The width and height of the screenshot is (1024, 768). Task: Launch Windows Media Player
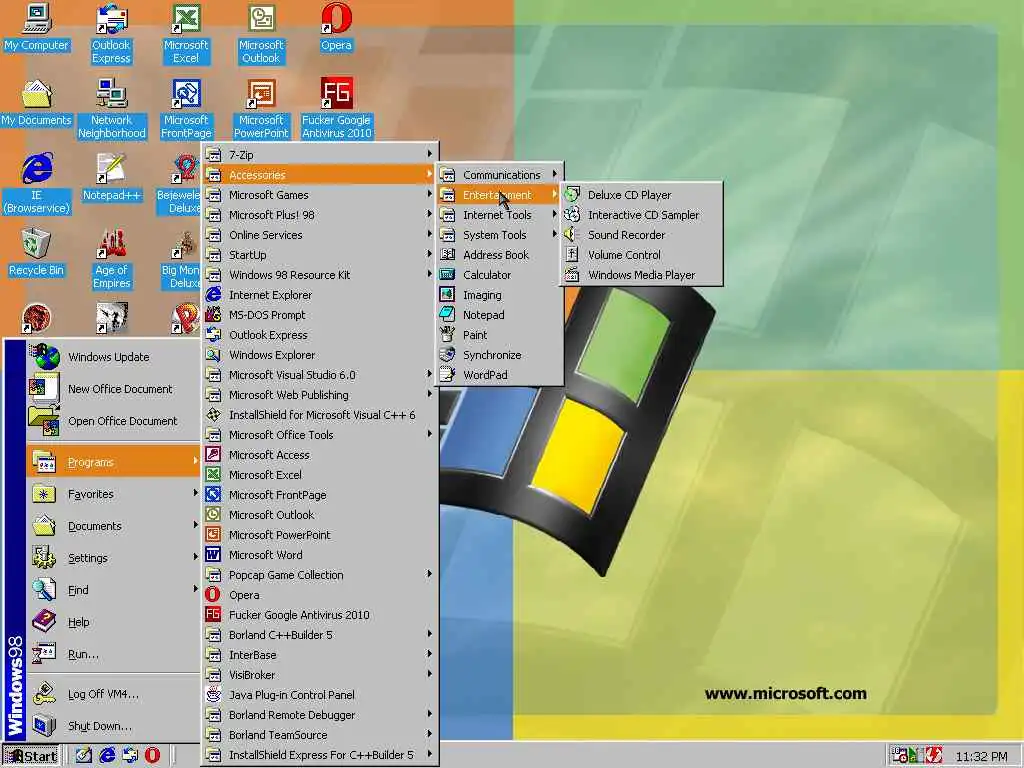[x=641, y=275]
